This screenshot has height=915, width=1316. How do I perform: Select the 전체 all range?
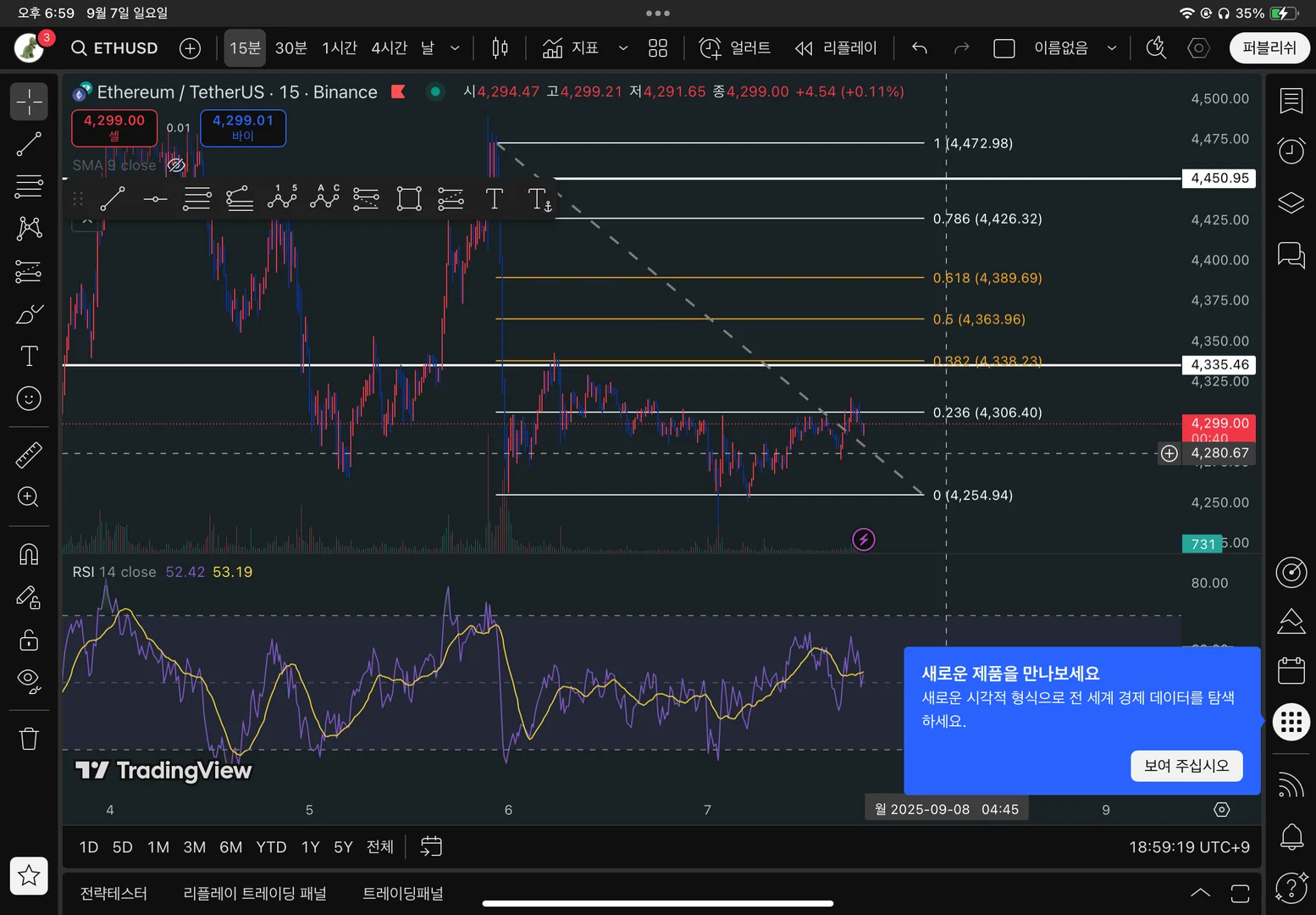[x=380, y=847]
